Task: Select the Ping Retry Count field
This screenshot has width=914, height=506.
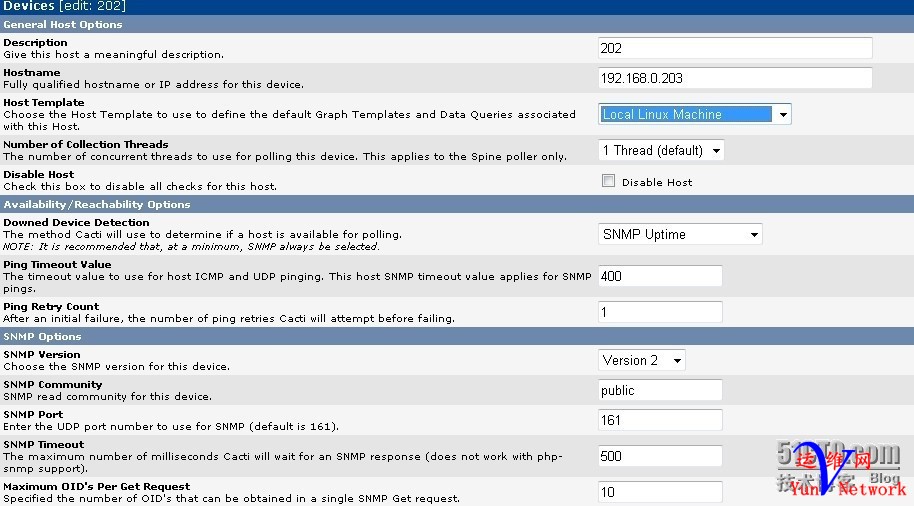Action: click(x=660, y=312)
